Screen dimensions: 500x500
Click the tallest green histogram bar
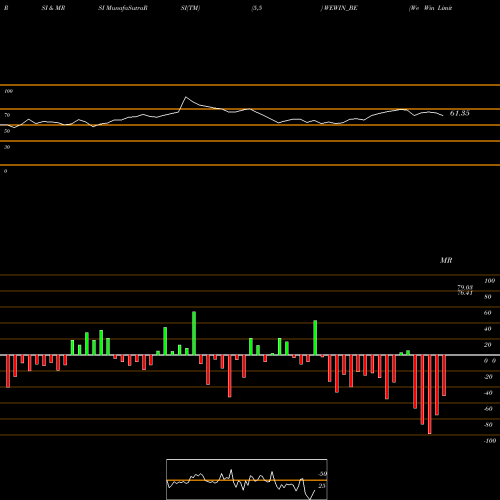(x=194, y=333)
